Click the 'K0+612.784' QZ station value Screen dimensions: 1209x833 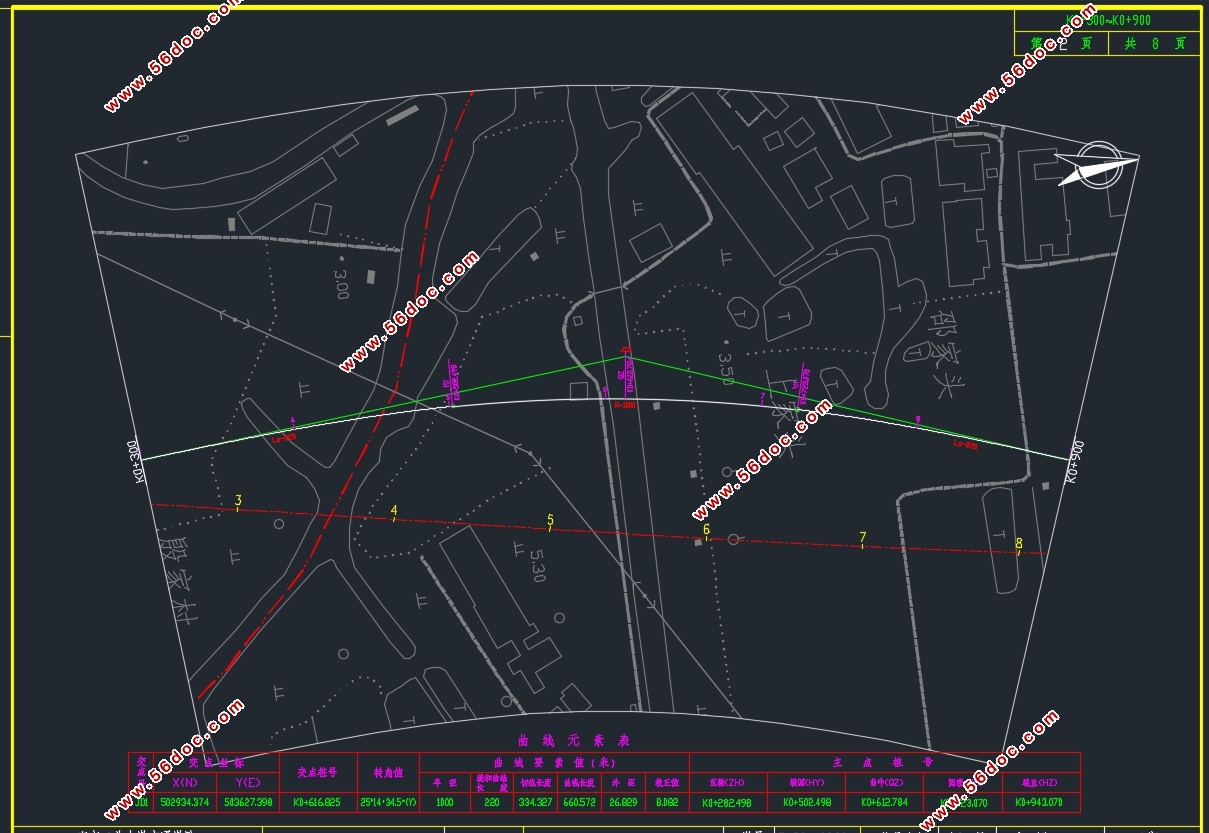pos(886,802)
